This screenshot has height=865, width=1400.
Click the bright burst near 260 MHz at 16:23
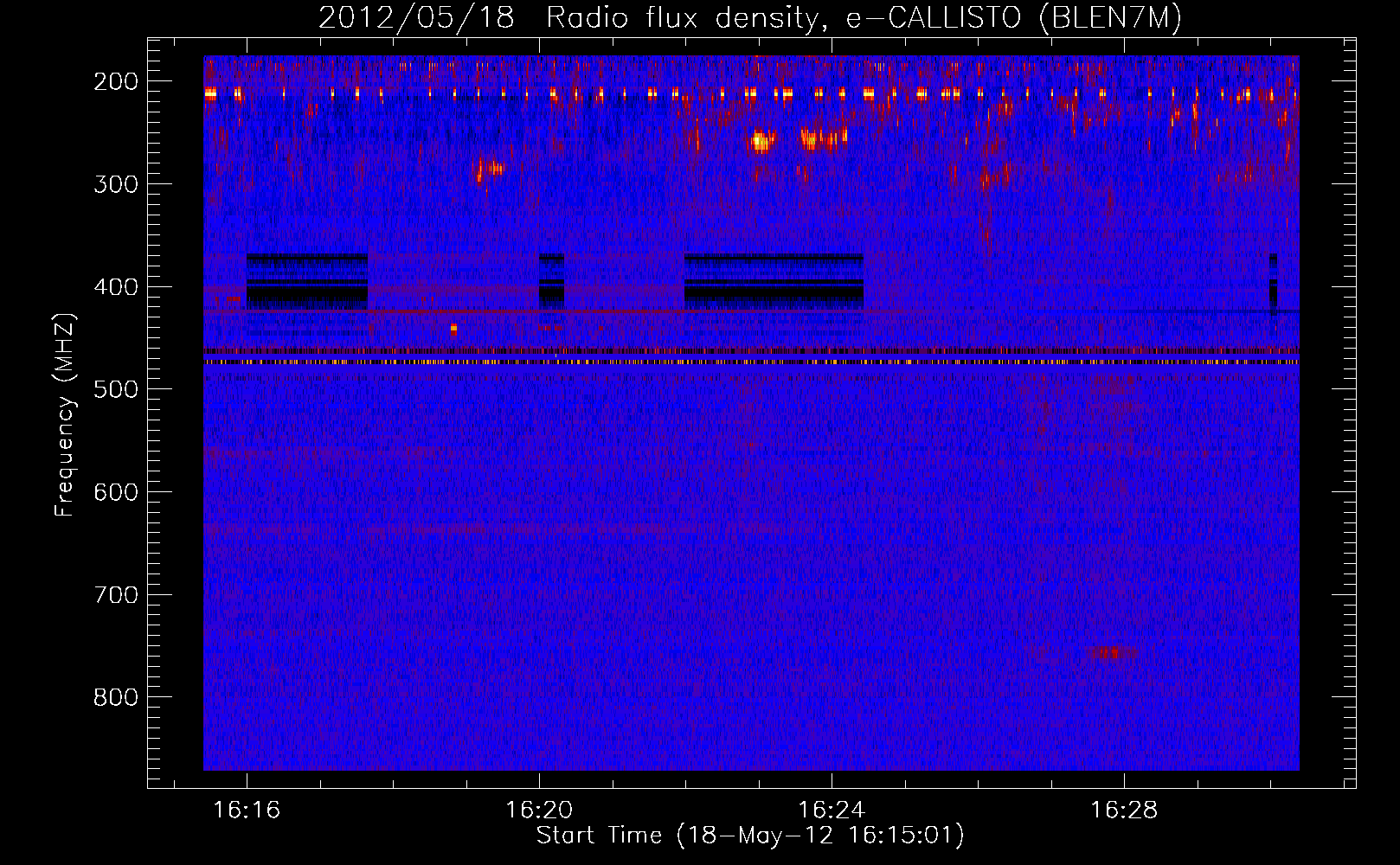(x=761, y=141)
